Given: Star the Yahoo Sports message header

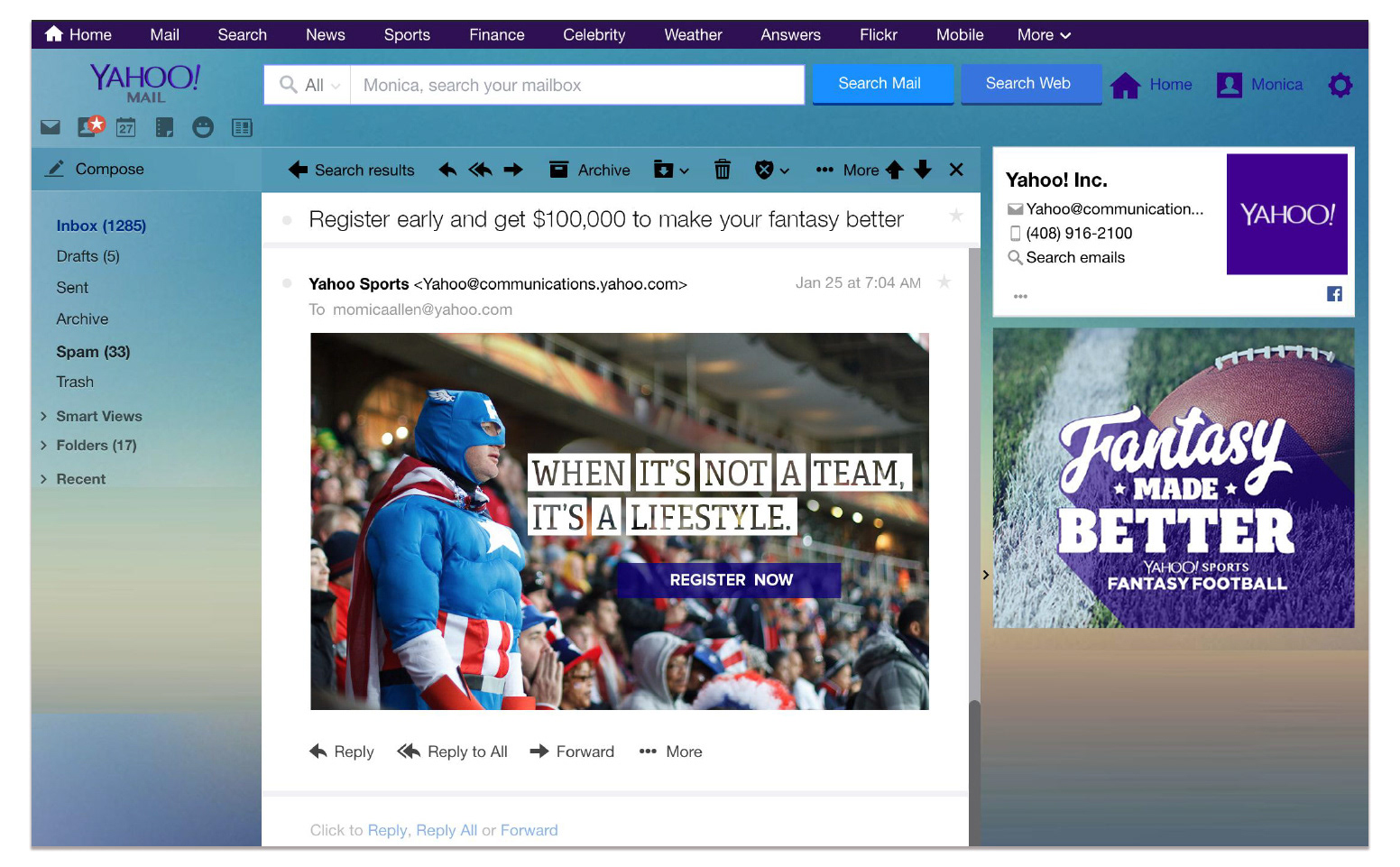Looking at the screenshot, I should pyautogui.click(x=944, y=281).
